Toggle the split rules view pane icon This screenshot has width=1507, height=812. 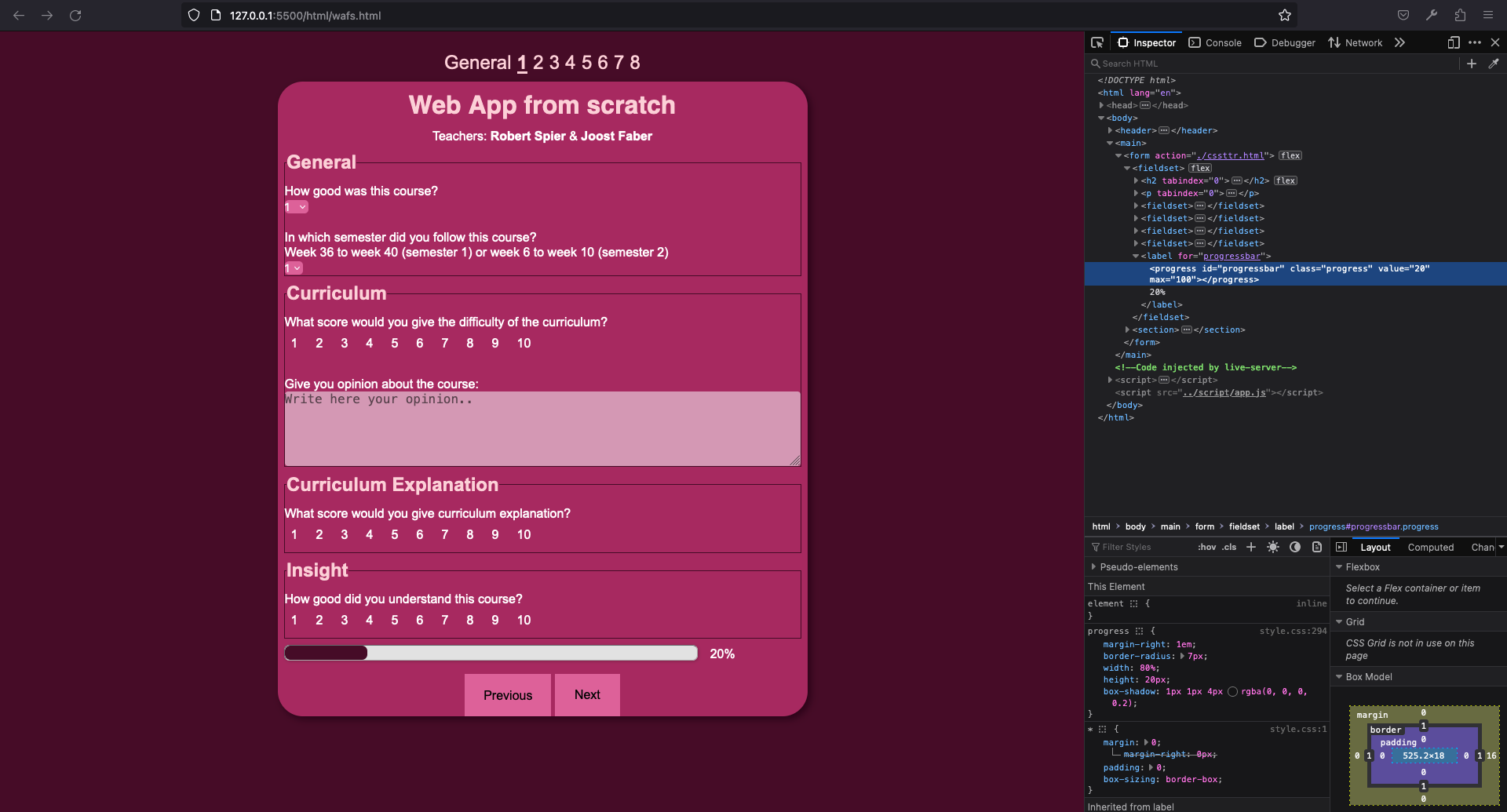(x=1341, y=547)
